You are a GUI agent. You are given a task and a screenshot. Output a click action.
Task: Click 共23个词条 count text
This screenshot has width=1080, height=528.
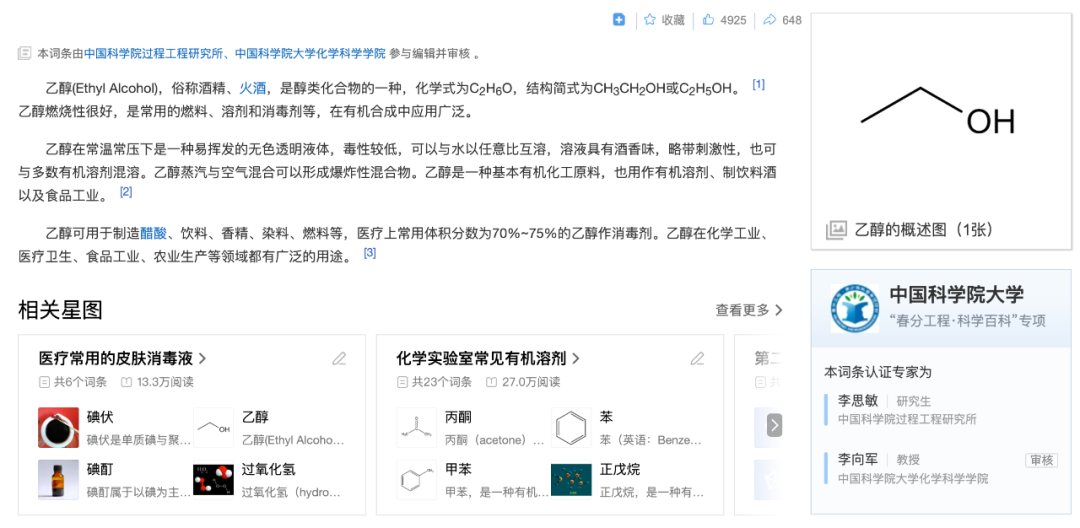click(442, 382)
